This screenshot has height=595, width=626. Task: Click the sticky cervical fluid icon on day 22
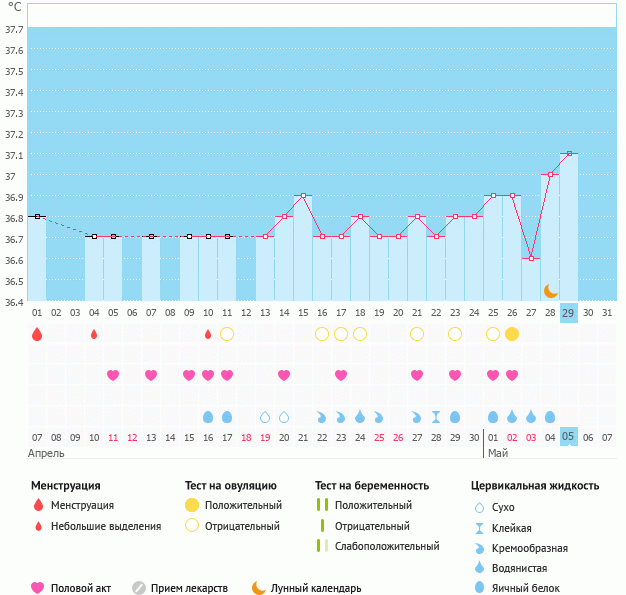(436, 416)
